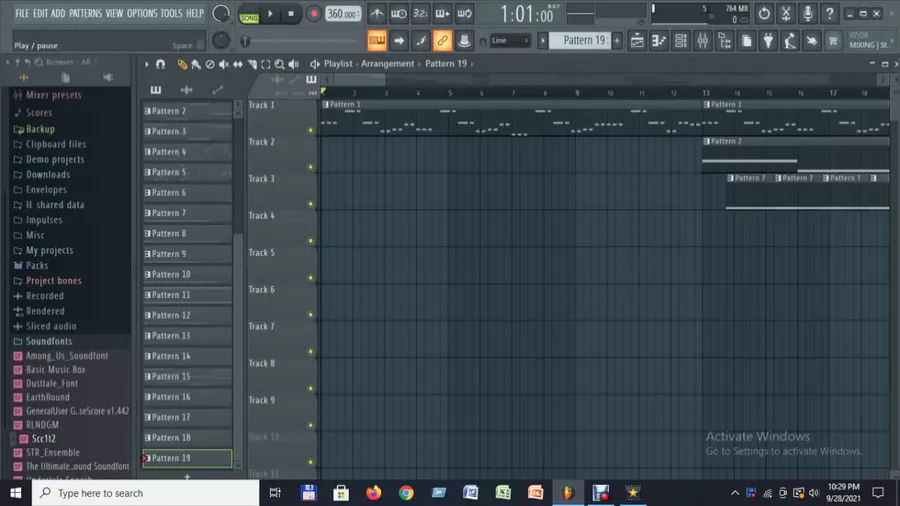The image size is (900, 506).
Task: Click the time display 1:01:00
Action: coord(526,14)
